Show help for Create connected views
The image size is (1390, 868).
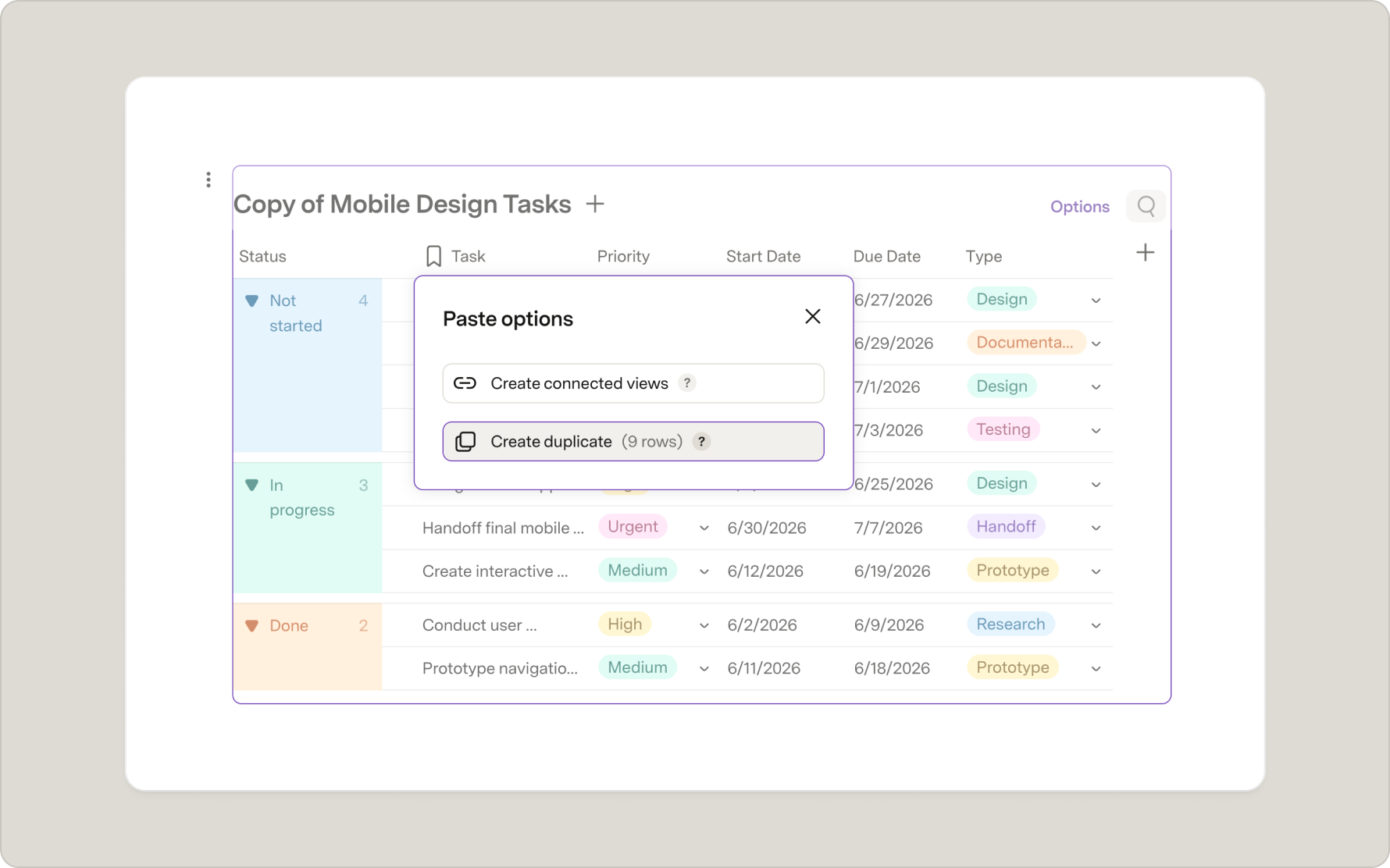click(x=687, y=383)
